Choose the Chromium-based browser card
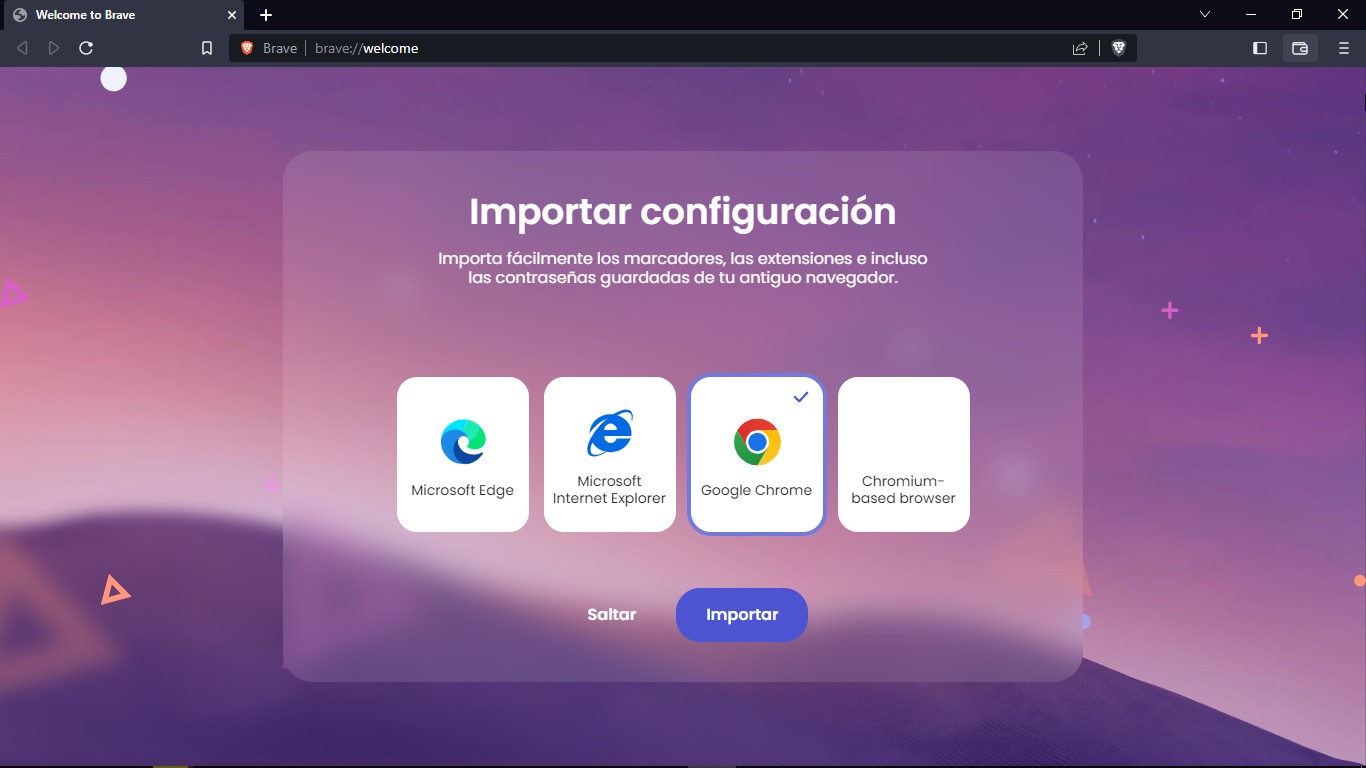Screen dimensions: 1366x768 (x=904, y=454)
